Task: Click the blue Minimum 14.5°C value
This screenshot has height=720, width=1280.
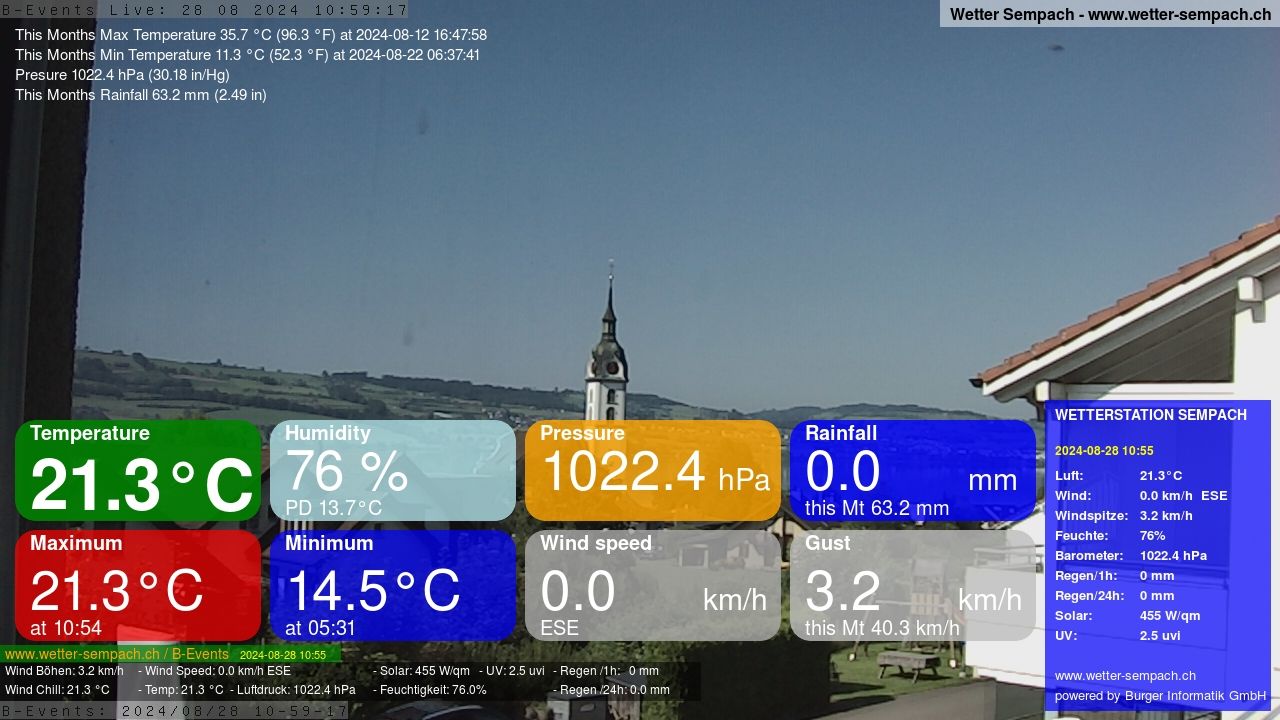Action: tap(373, 590)
